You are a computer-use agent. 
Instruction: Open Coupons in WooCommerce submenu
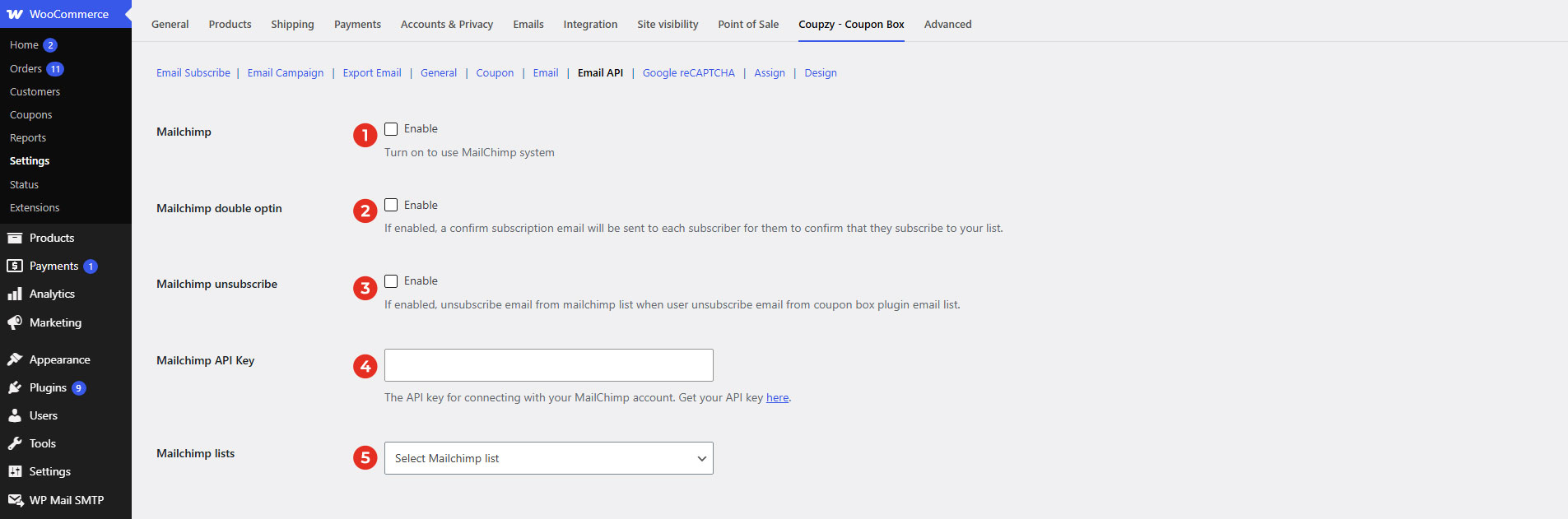(30, 114)
